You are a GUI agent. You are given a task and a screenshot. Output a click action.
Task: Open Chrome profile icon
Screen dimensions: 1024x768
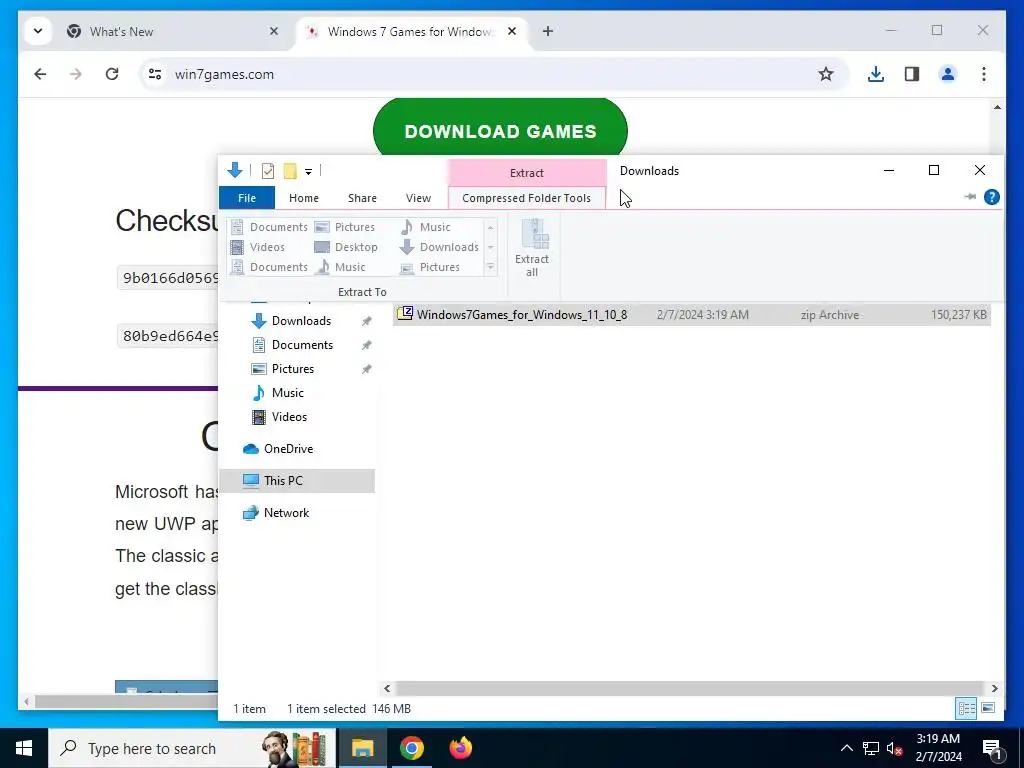click(x=948, y=74)
